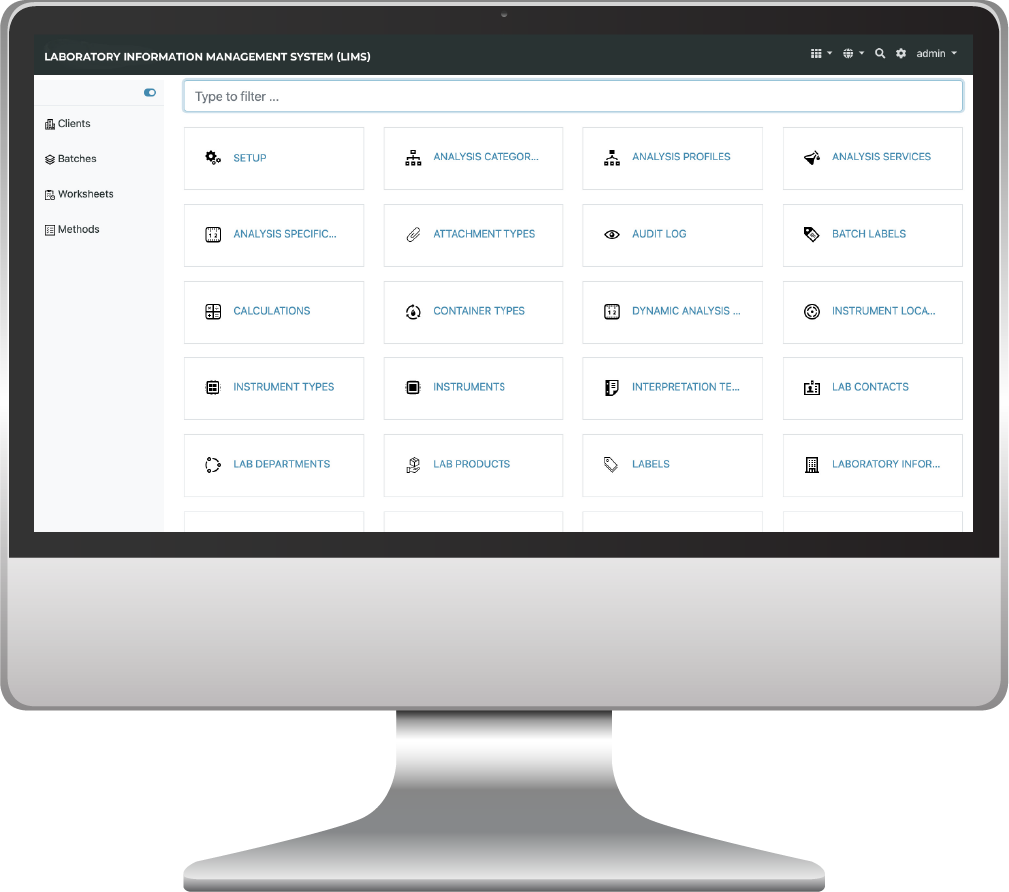Click the search magnifier icon in header
Image resolution: width=1009 pixels, height=892 pixels.
pyautogui.click(x=880, y=53)
